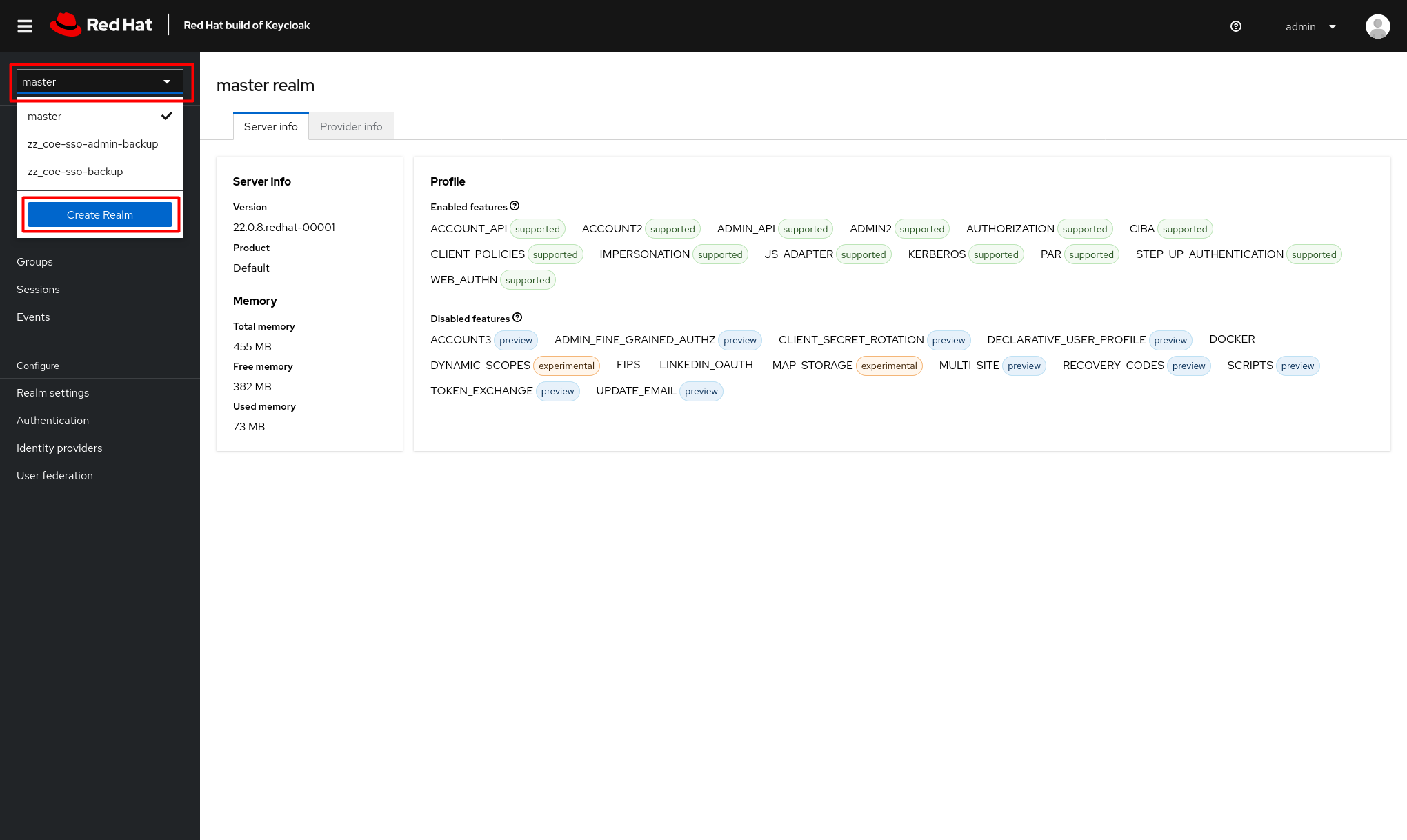Click help icon next to Enabled features
This screenshot has height=840, width=1407.
515,206
